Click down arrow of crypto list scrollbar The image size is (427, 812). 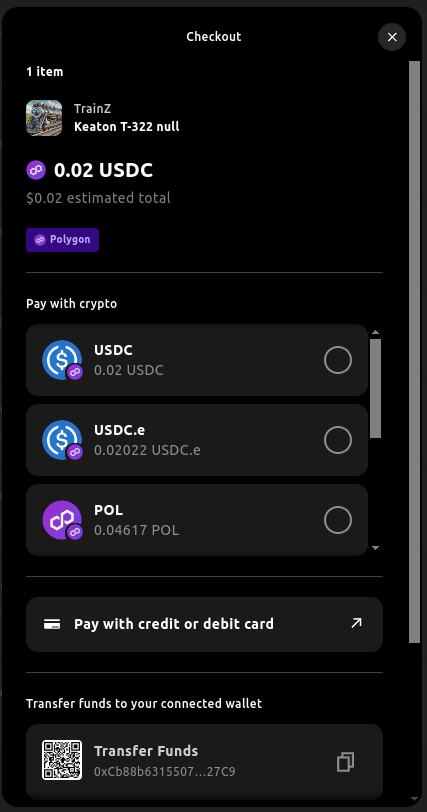pos(376,548)
